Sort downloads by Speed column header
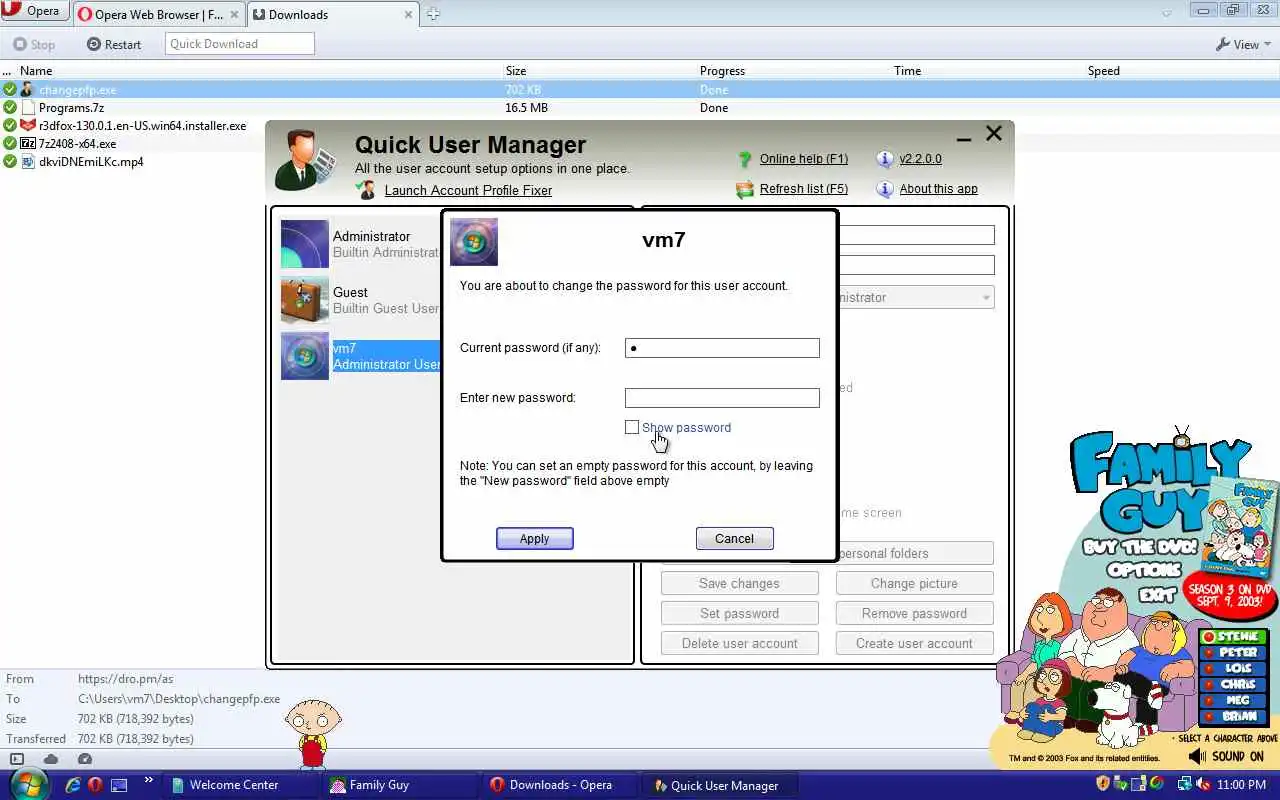This screenshot has width=1280, height=800. pos(1104,71)
